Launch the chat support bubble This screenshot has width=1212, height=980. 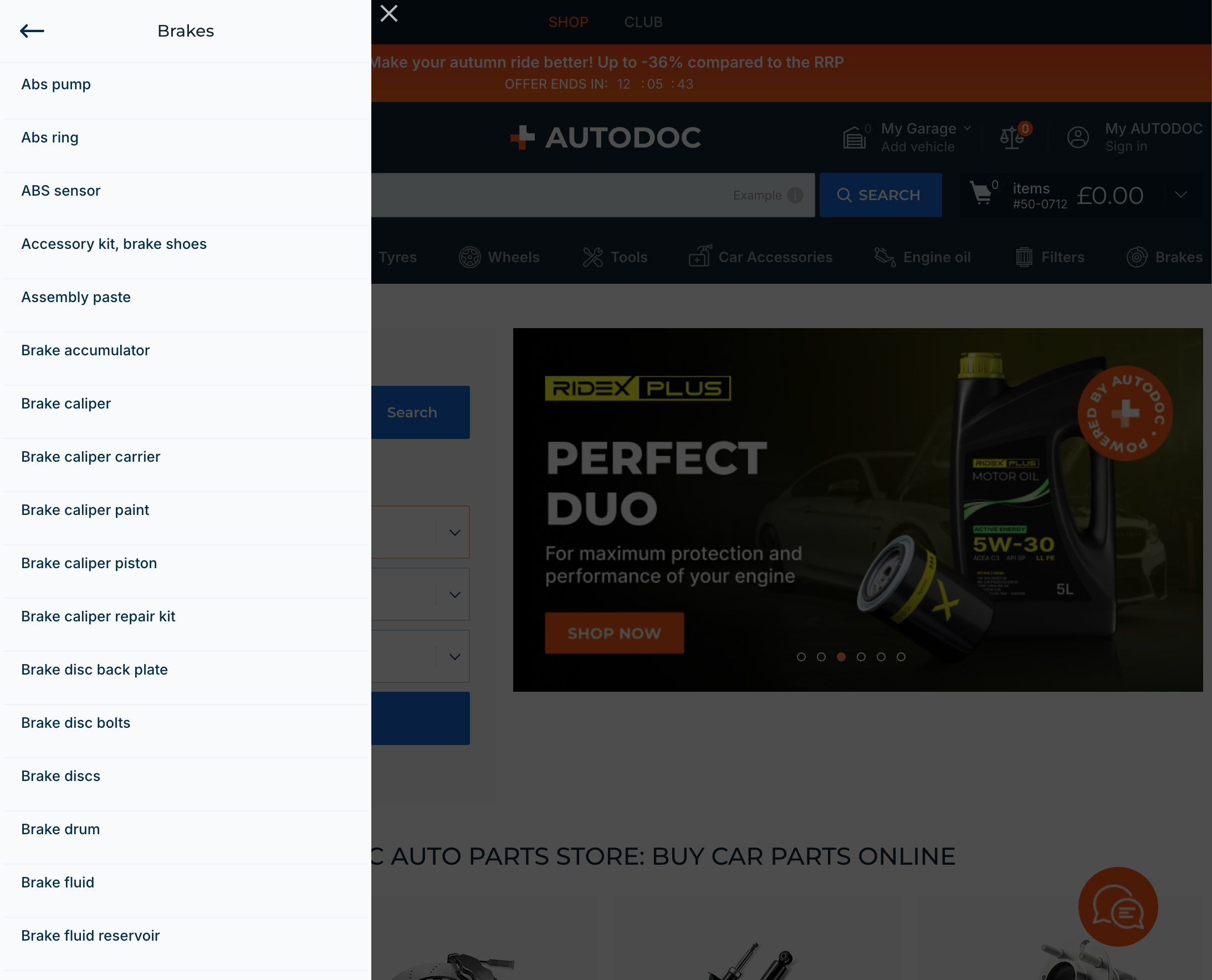point(1118,907)
